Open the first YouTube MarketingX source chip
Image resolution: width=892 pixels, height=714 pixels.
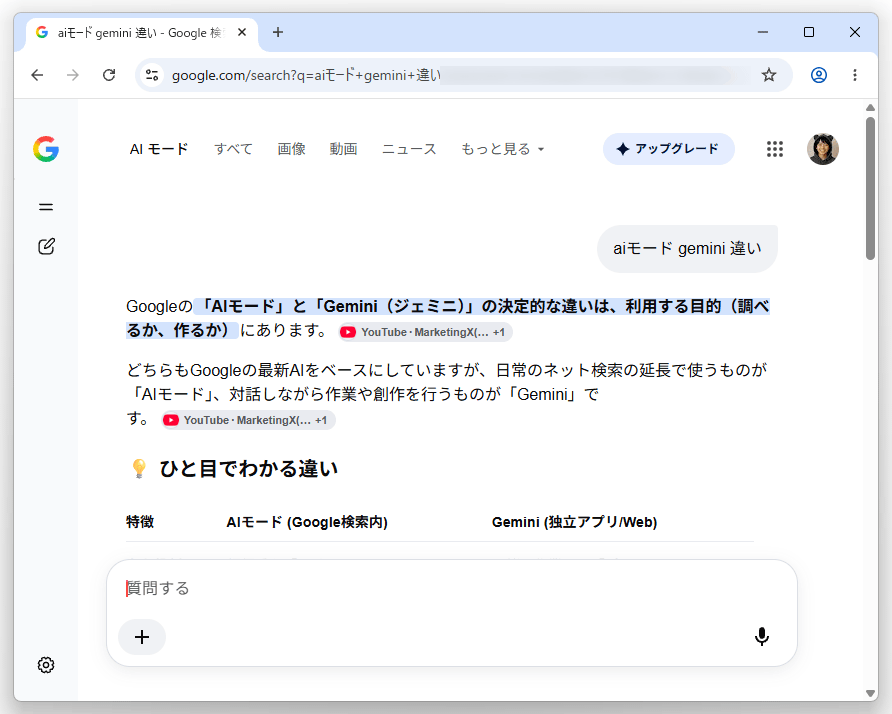[x=426, y=332]
